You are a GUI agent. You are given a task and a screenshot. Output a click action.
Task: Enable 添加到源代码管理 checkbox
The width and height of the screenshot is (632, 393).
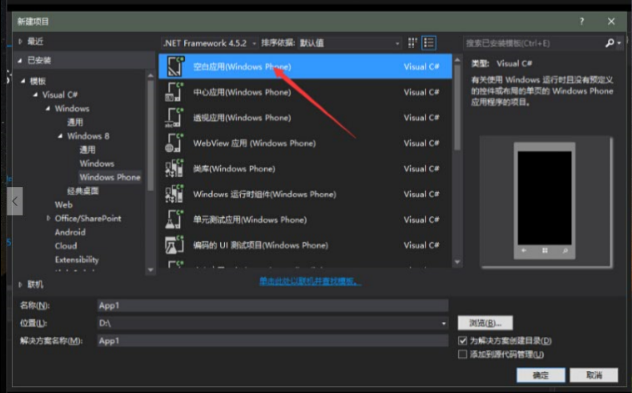463,354
